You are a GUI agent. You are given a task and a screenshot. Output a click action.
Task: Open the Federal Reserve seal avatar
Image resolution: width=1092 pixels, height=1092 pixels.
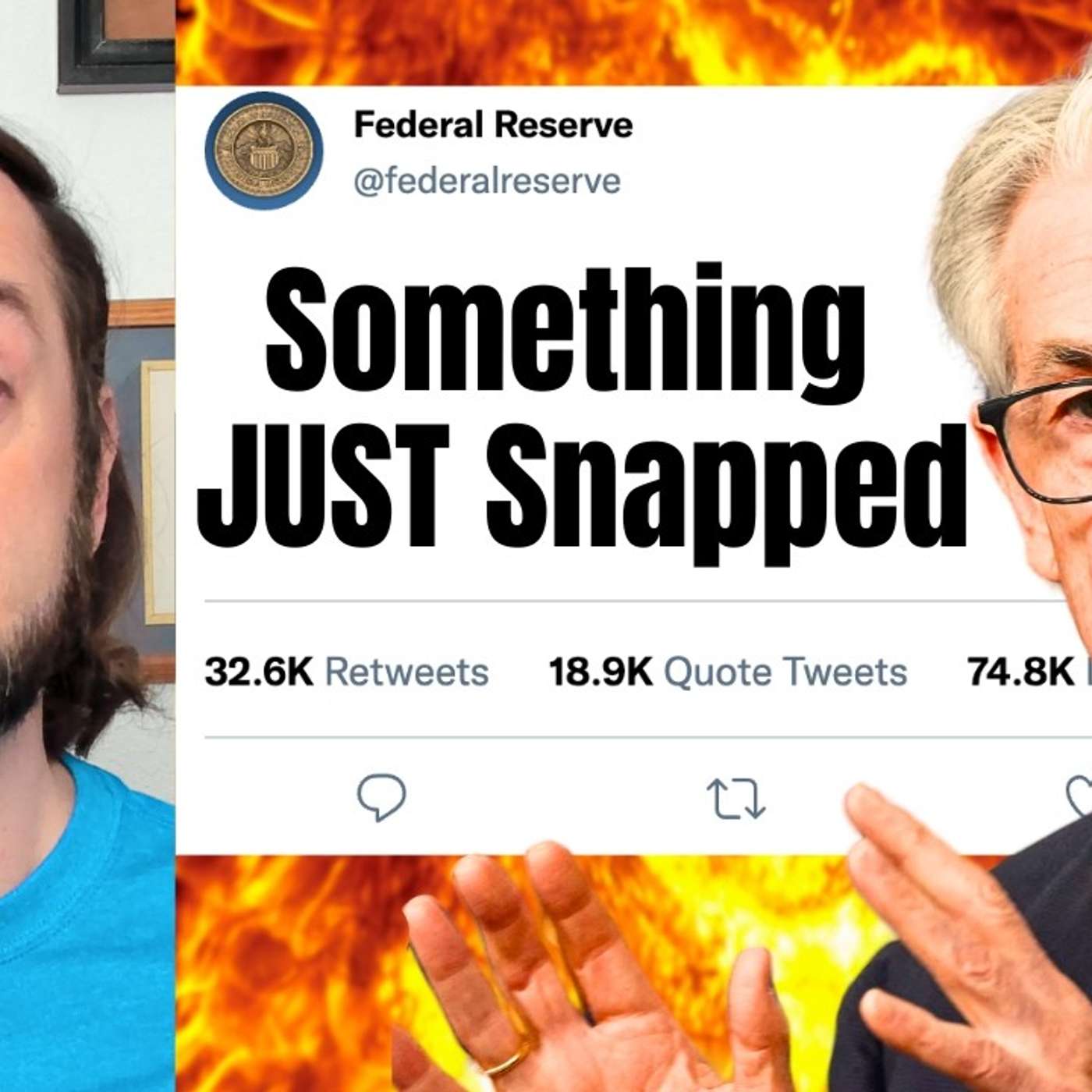coord(264,151)
